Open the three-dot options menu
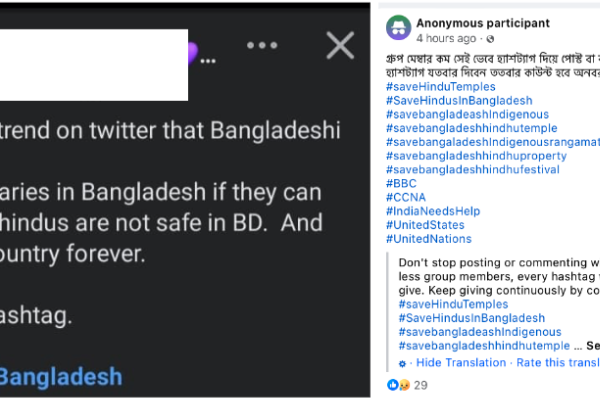The image size is (600, 400). pyautogui.click(x=262, y=45)
